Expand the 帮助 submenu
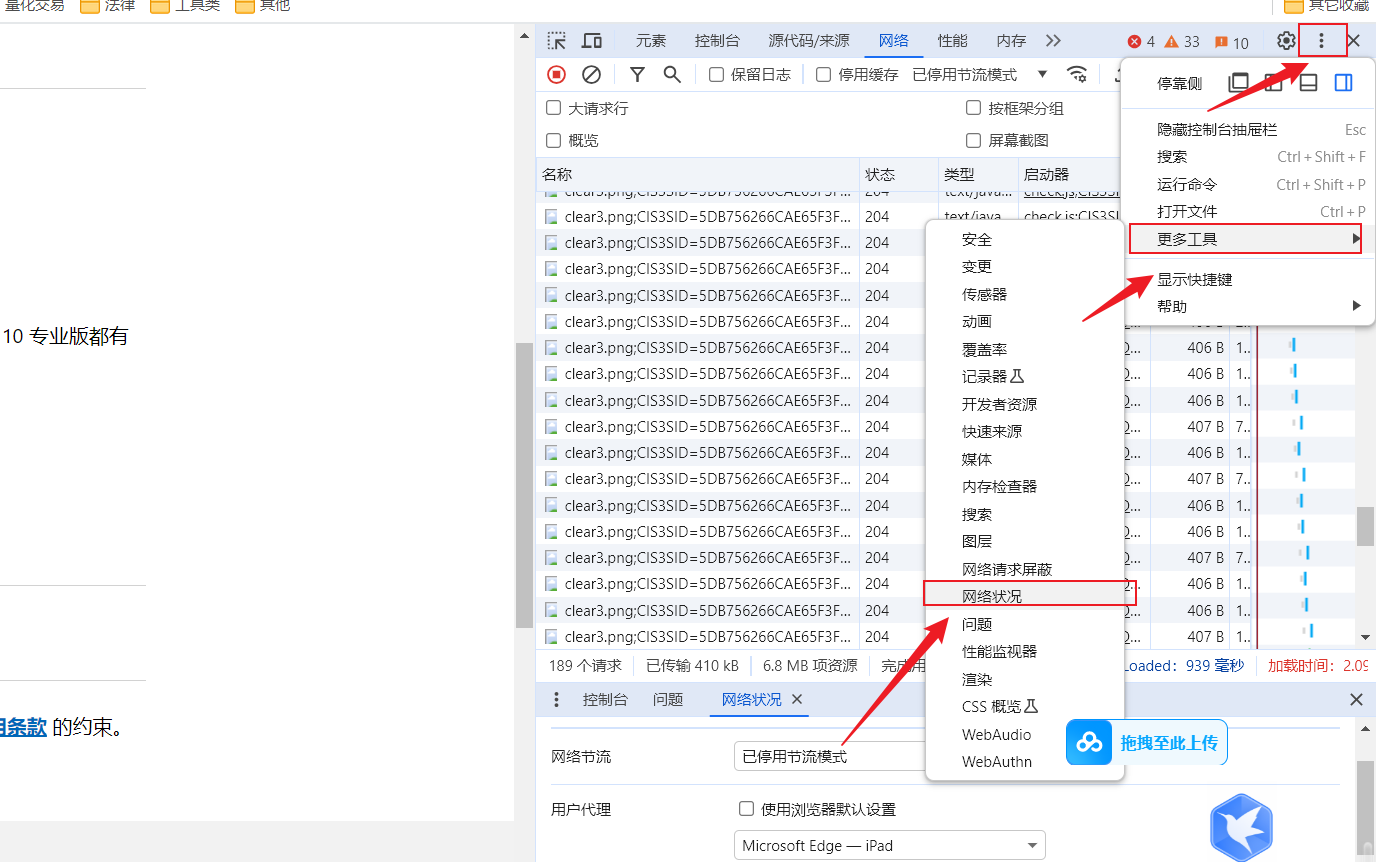The image size is (1376, 862). tap(1248, 306)
